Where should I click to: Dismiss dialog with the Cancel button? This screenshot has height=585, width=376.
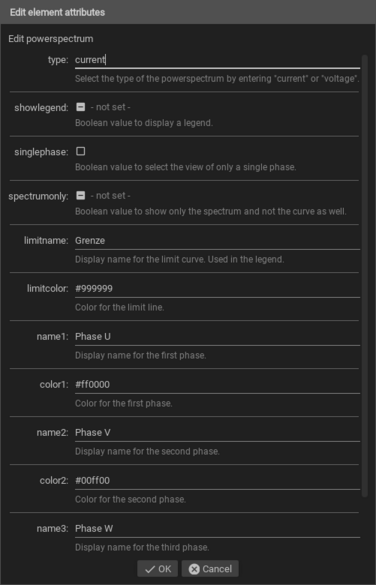pyautogui.click(x=210, y=569)
